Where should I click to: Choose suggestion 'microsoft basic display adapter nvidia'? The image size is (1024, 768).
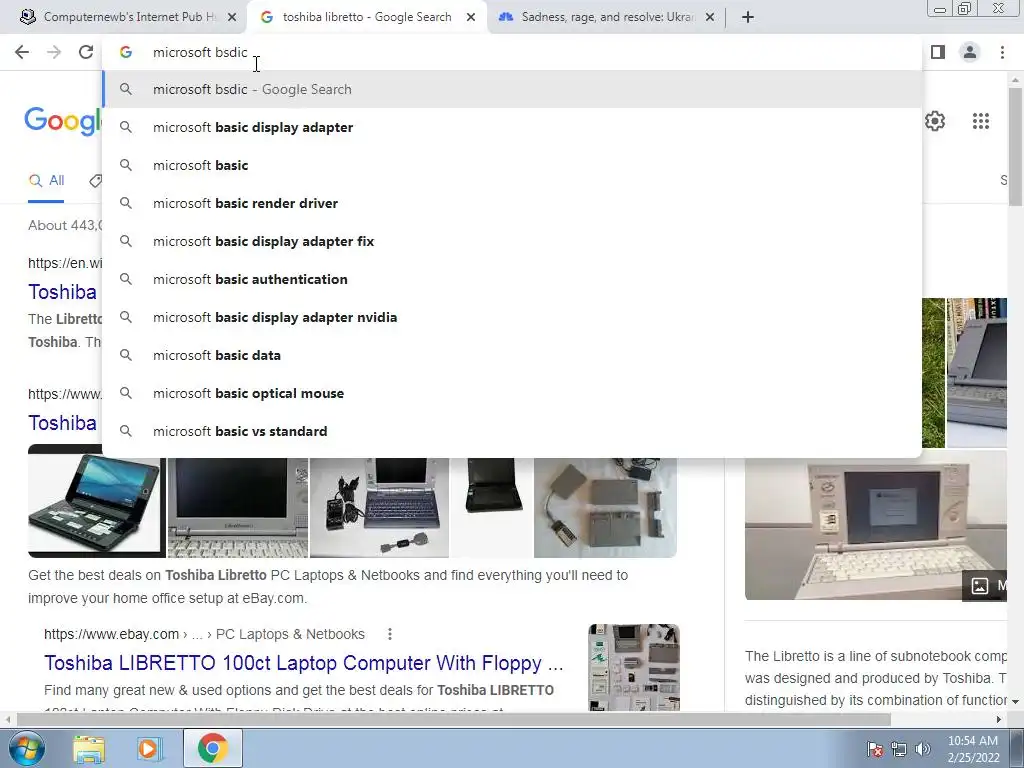coord(513,317)
